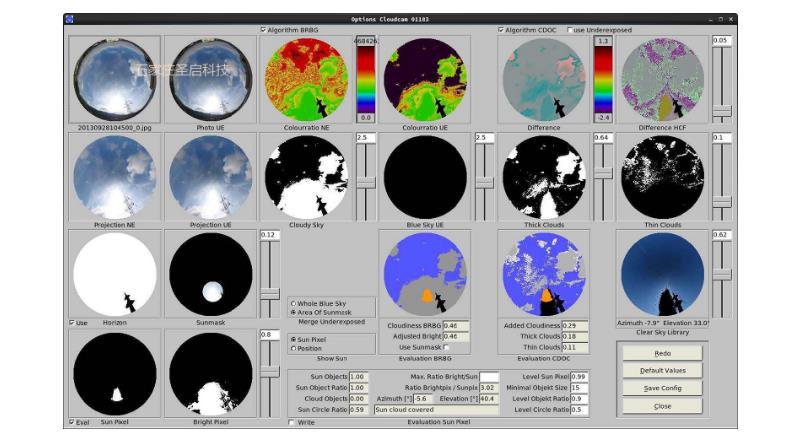Toggle the Use Horizon checkbox
800x442 pixels.
71,323
